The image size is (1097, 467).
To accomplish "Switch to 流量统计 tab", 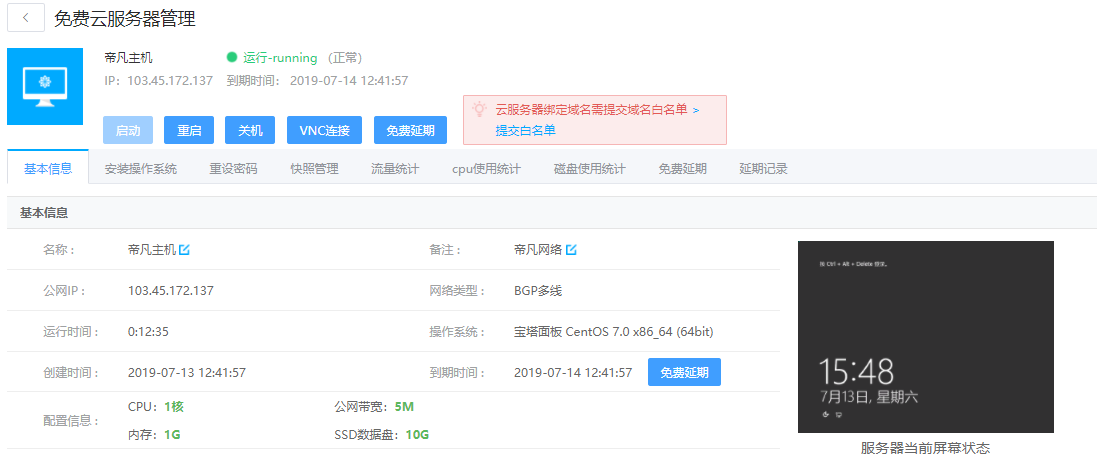I will pyautogui.click(x=395, y=168).
